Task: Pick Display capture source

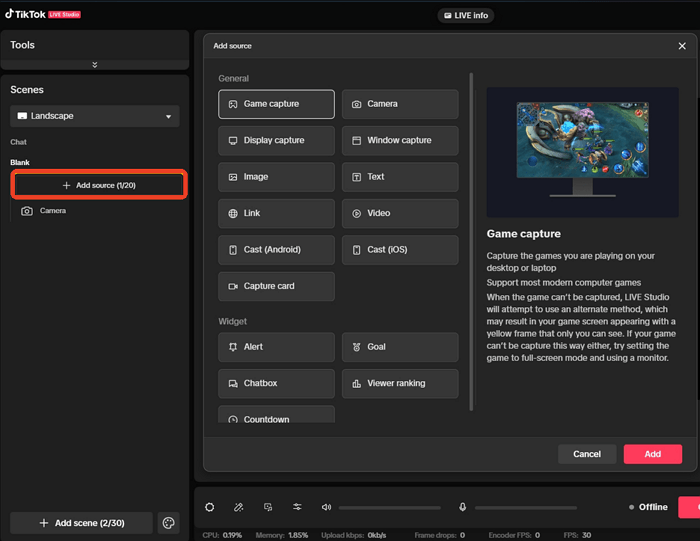Action: [x=276, y=141]
